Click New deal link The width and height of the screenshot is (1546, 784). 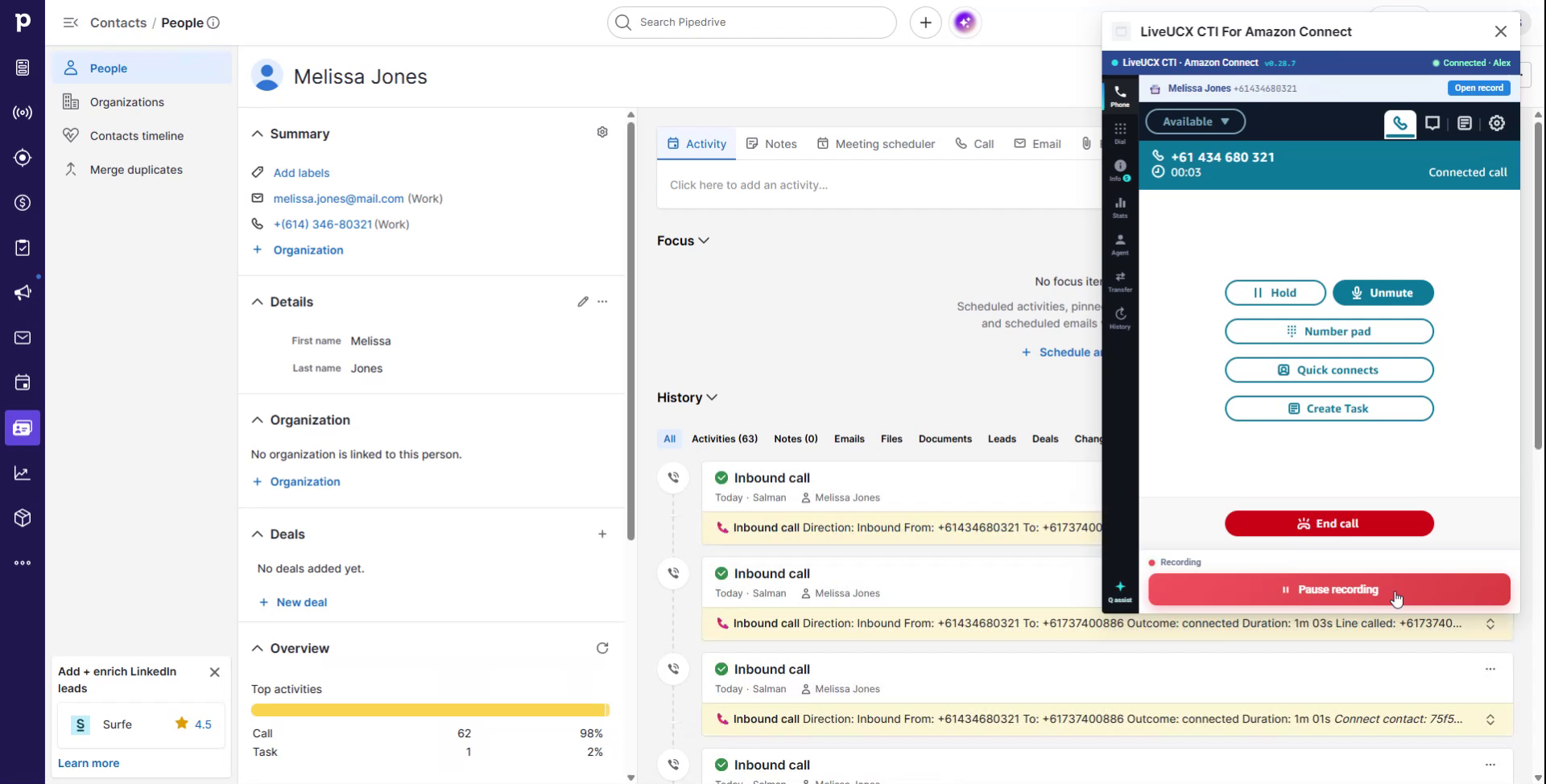(x=293, y=602)
